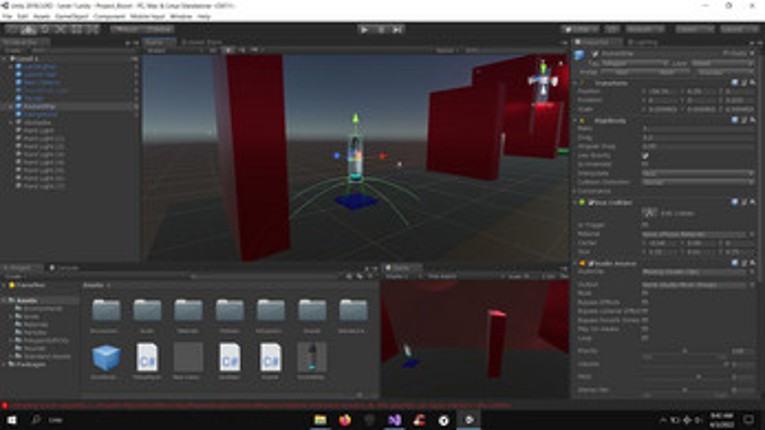Toggle the GameObject active checkbox in Inspector
This screenshot has width=765, height=430.
click(x=595, y=54)
